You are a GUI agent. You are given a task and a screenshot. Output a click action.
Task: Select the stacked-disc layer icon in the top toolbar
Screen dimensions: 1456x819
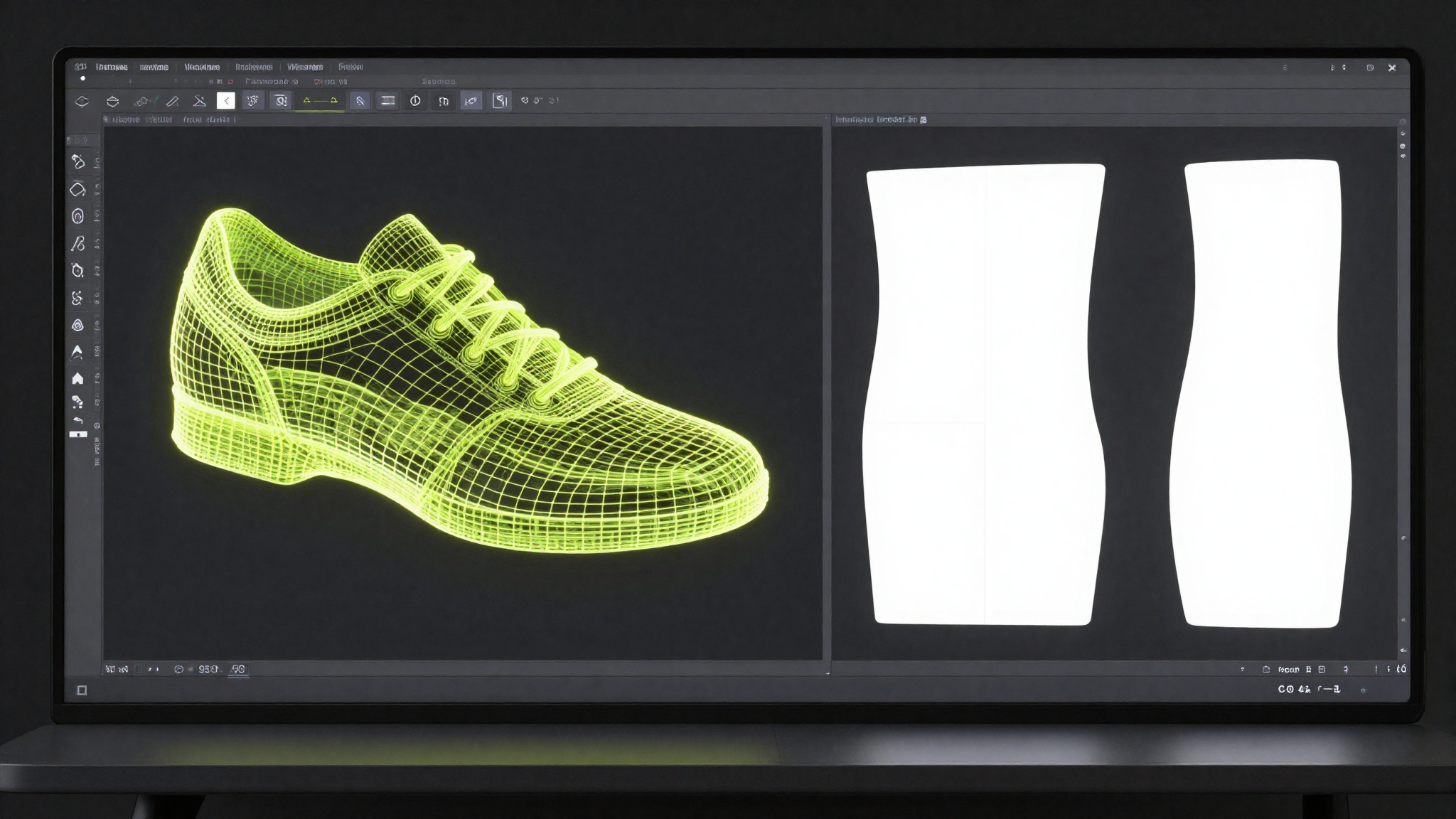tap(112, 101)
